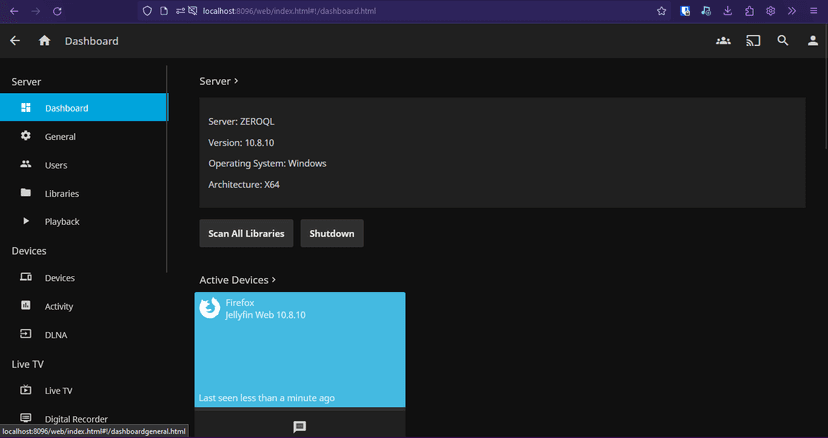Open General settings in the sidebar
Screen dimensions: 828x438
pos(60,137)
